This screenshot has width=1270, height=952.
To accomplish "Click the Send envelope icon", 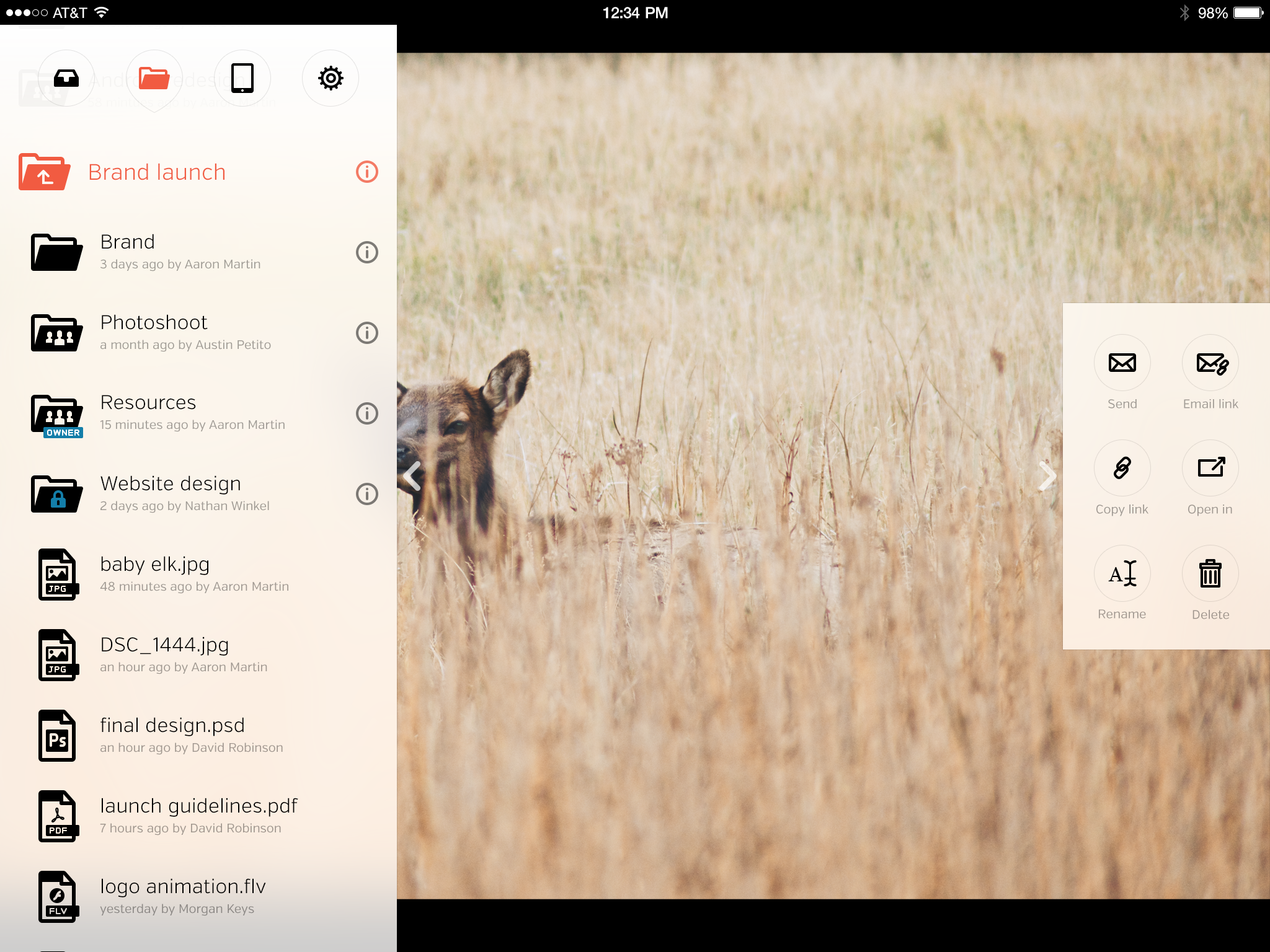I will [1122, 363].
